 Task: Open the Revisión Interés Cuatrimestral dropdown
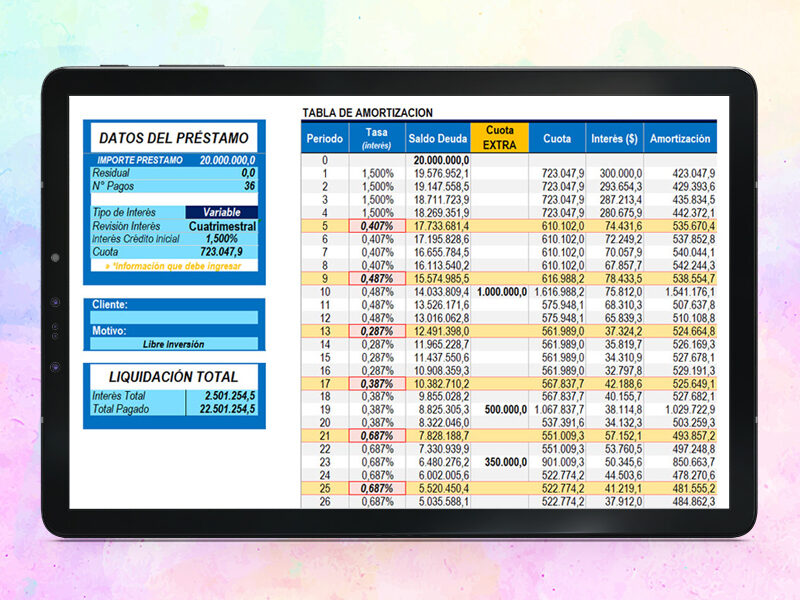[x=221, y=226]
